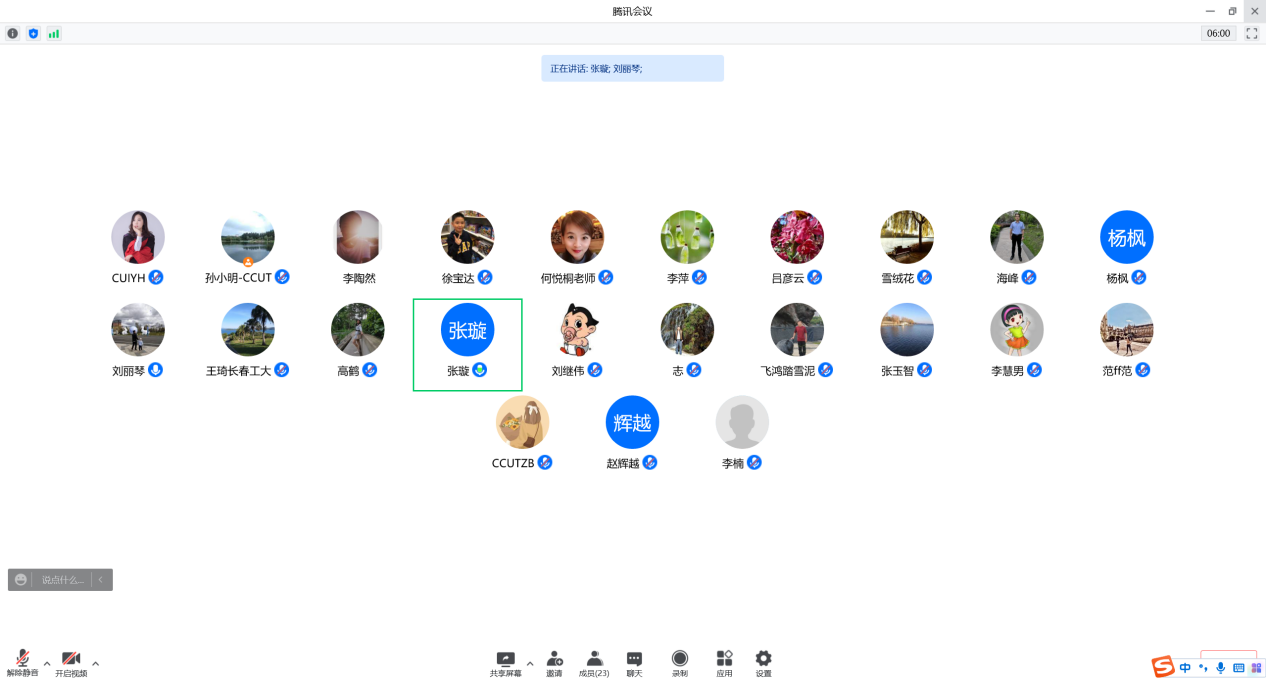Viewport: 1266px width, 683px height.
Task: Open the members list 成员(23)
Action: 594,663
